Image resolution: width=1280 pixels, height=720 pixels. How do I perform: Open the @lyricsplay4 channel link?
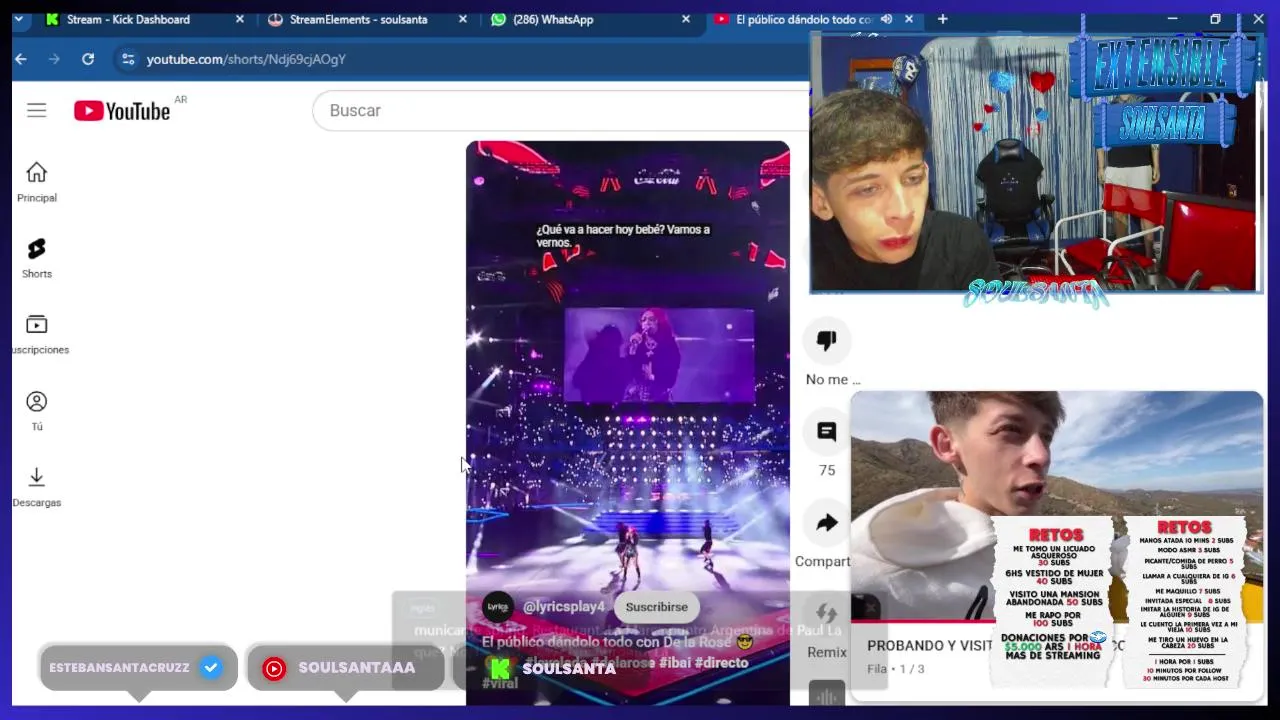pos(564,607)
